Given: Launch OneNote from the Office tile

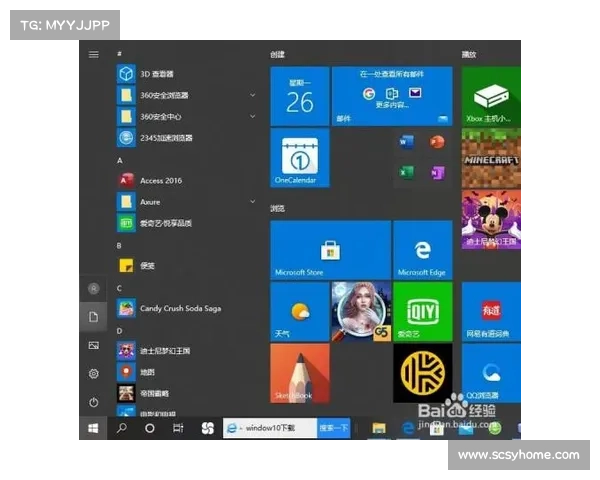Looking at the screenshot, I should [437, 173].
